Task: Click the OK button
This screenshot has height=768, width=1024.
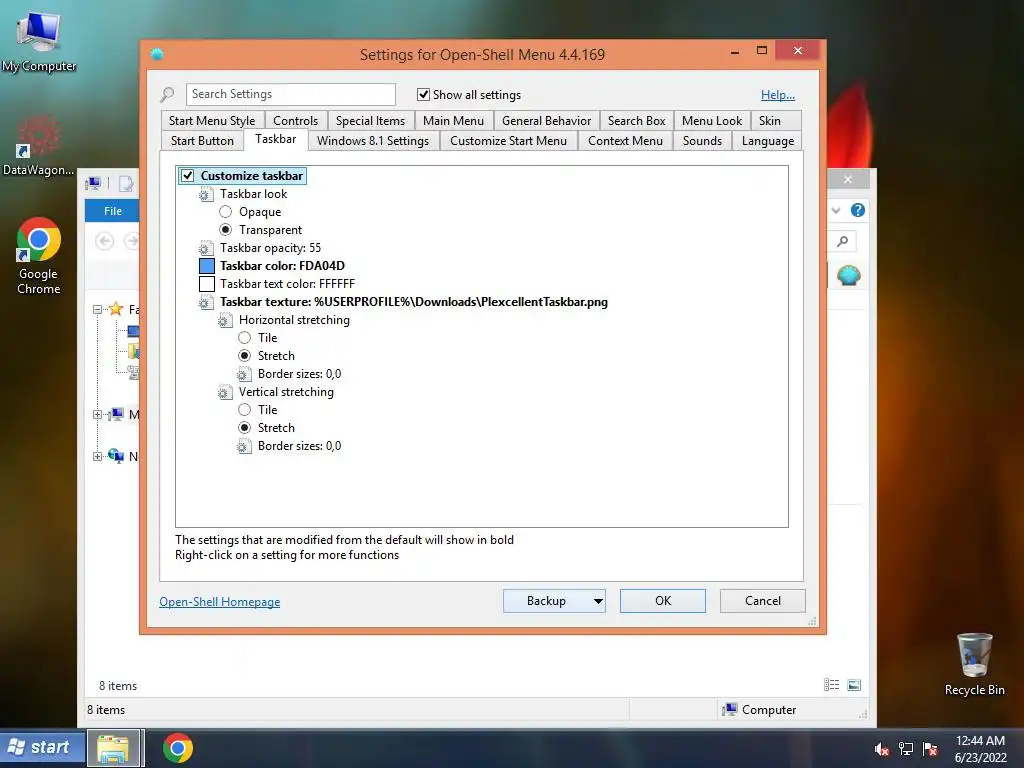Action: point(663,601)
